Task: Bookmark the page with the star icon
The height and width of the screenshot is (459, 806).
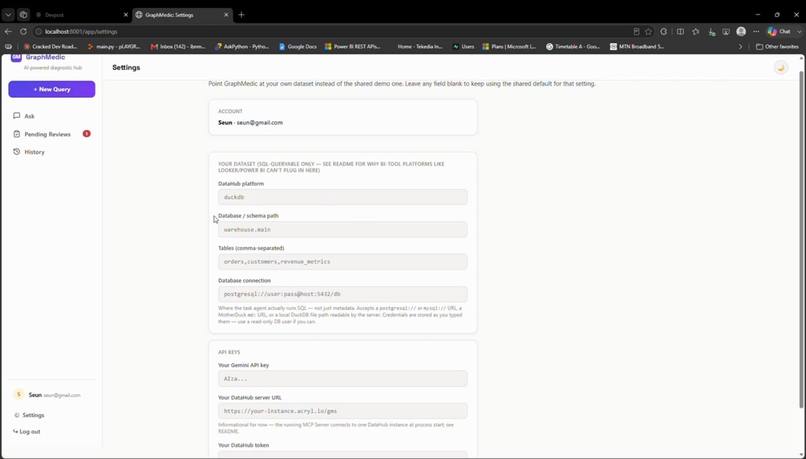Action: [649, 31]
